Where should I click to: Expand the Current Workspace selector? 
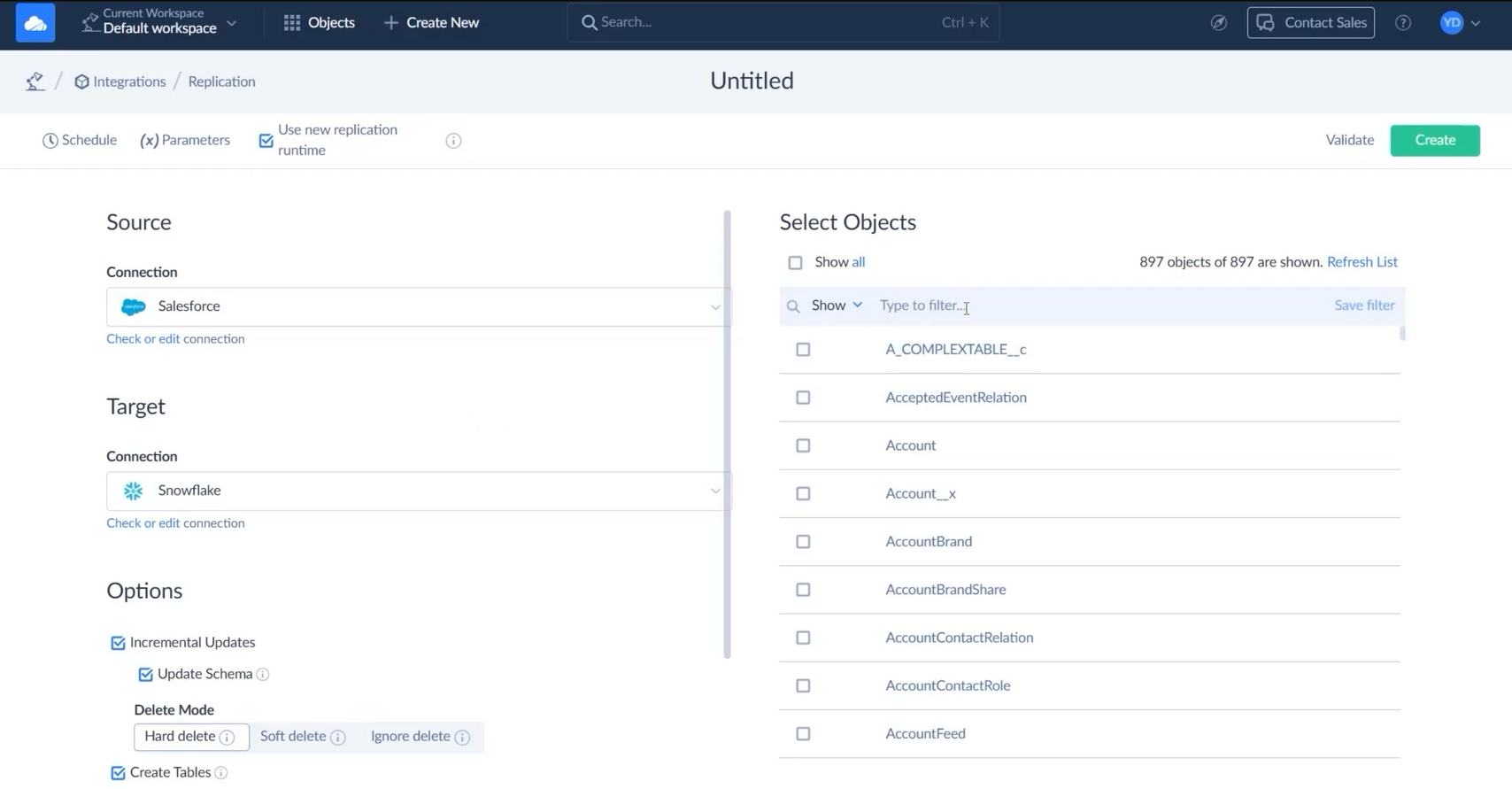tap(159, 22)
